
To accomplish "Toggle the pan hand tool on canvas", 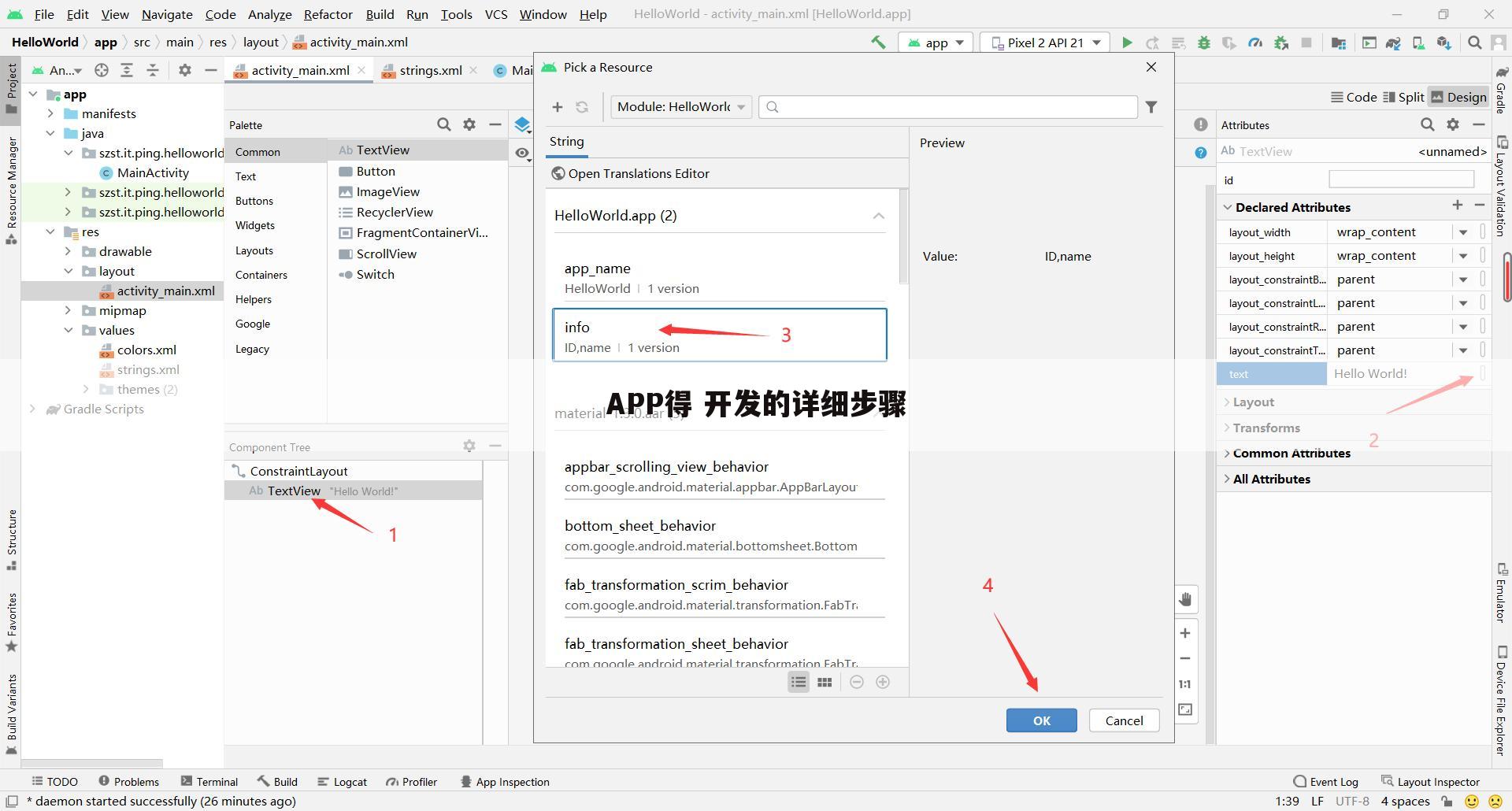I will tap(1185, 599).
